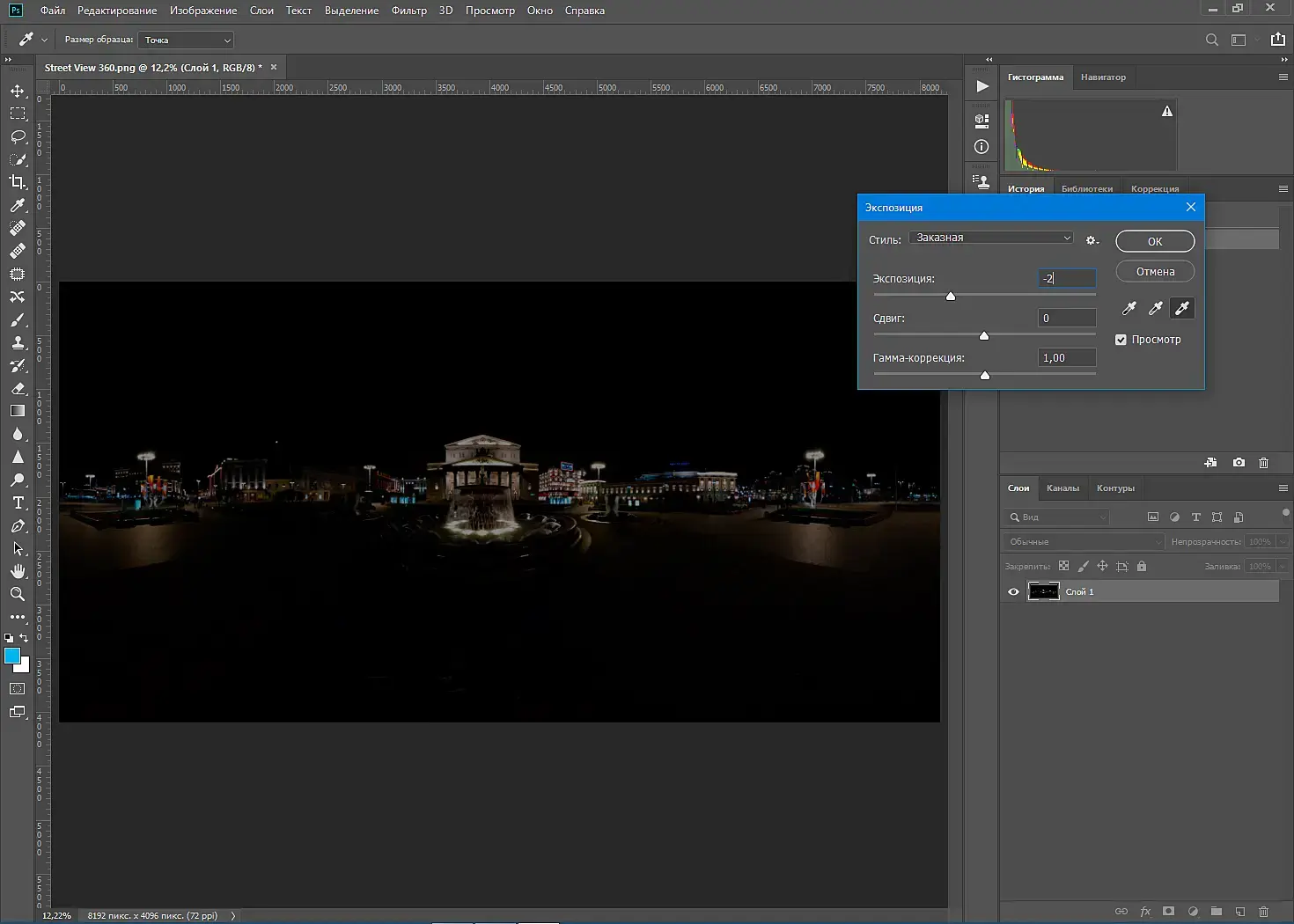Viewport: 1294px width, 924px height.
Task: Click the Отмена button
Action: pos(1155,272)
